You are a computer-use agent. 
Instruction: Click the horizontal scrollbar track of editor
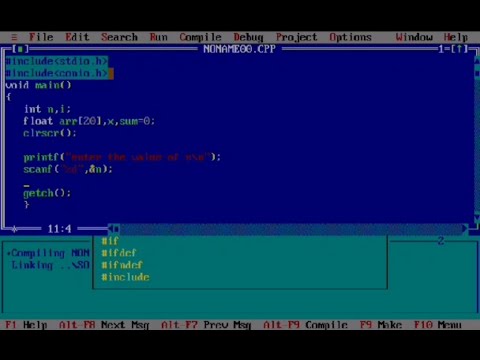click(291, 229)
